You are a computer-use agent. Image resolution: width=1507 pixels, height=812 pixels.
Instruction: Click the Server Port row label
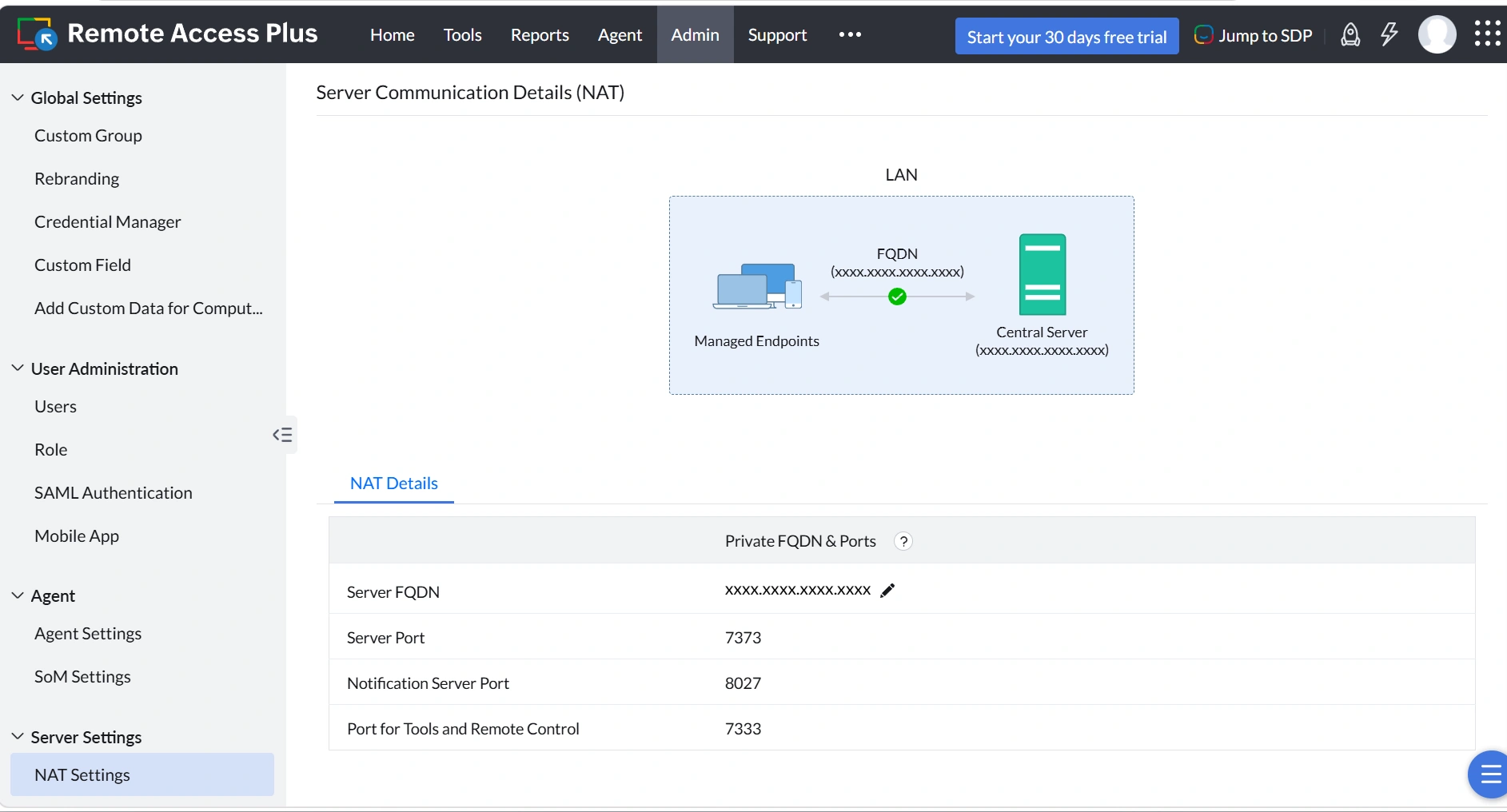click(x=385, y=638)
